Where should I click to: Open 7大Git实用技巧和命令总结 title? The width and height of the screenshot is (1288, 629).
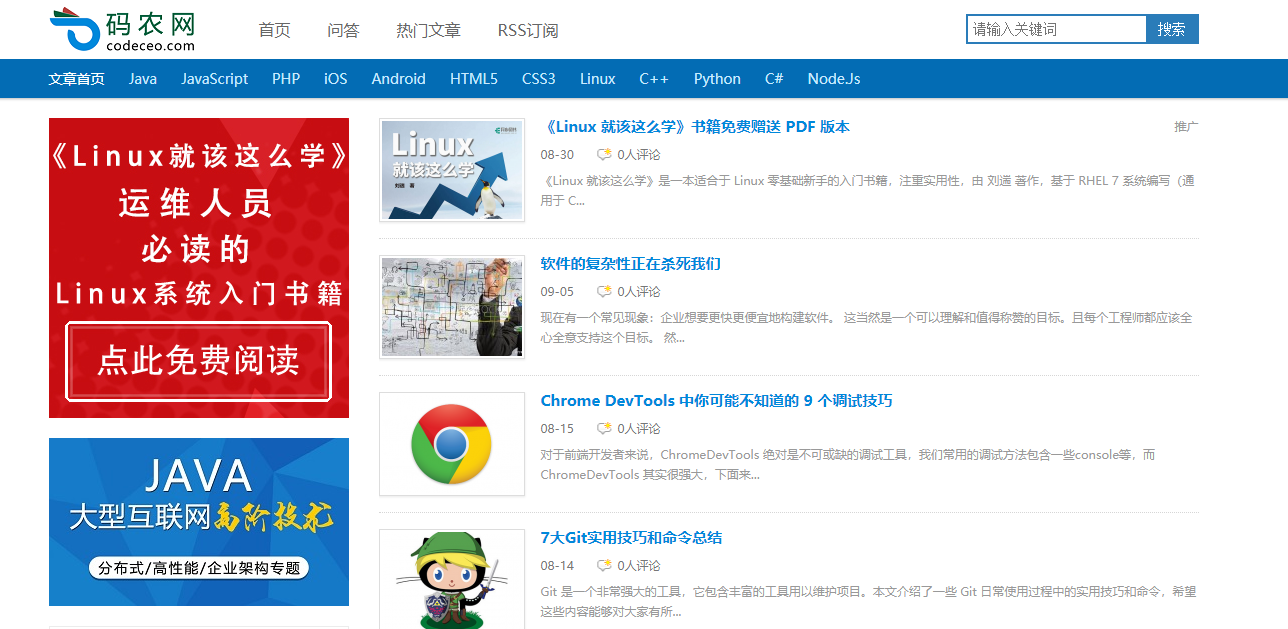[x=631, y=538]
